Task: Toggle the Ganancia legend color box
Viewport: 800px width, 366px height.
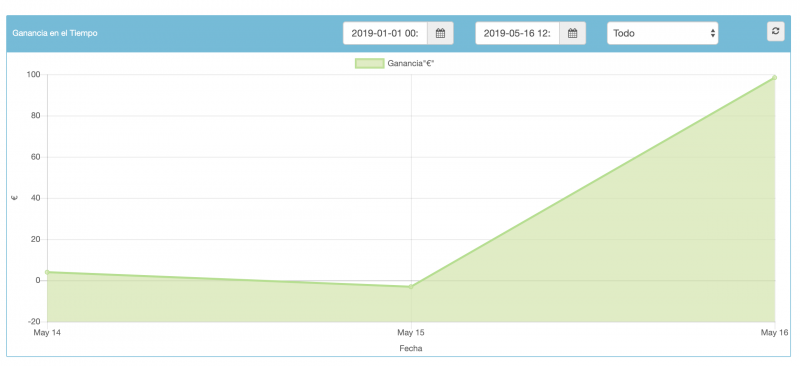Action: [x=369, y=63]
